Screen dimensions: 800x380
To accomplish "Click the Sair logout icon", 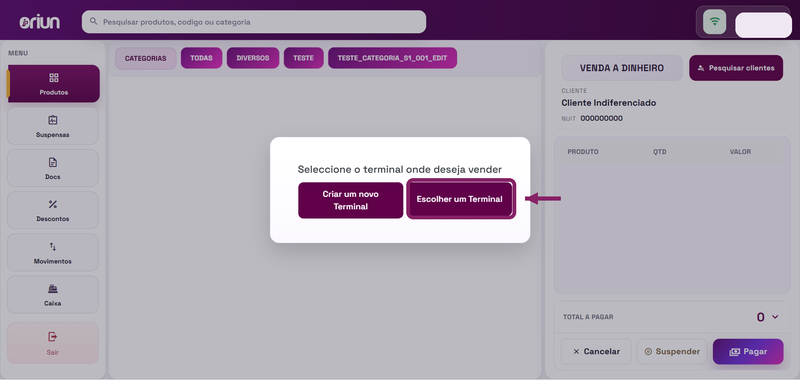I will pyautogui.click(x=53, y=337).
